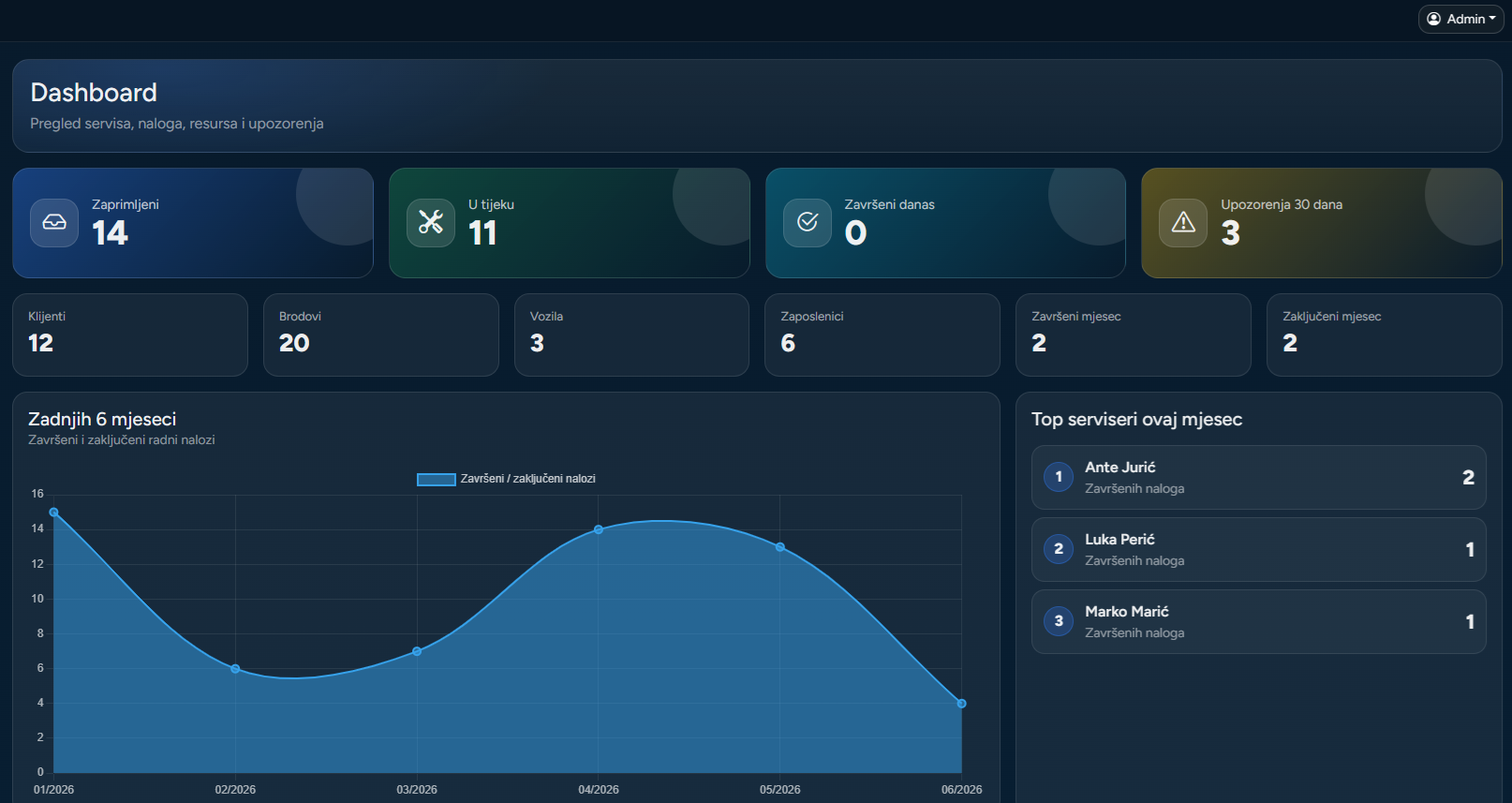Click the Zaprimljeni inbox tray icon
1512x803 pixels.
tap(54, 223)
